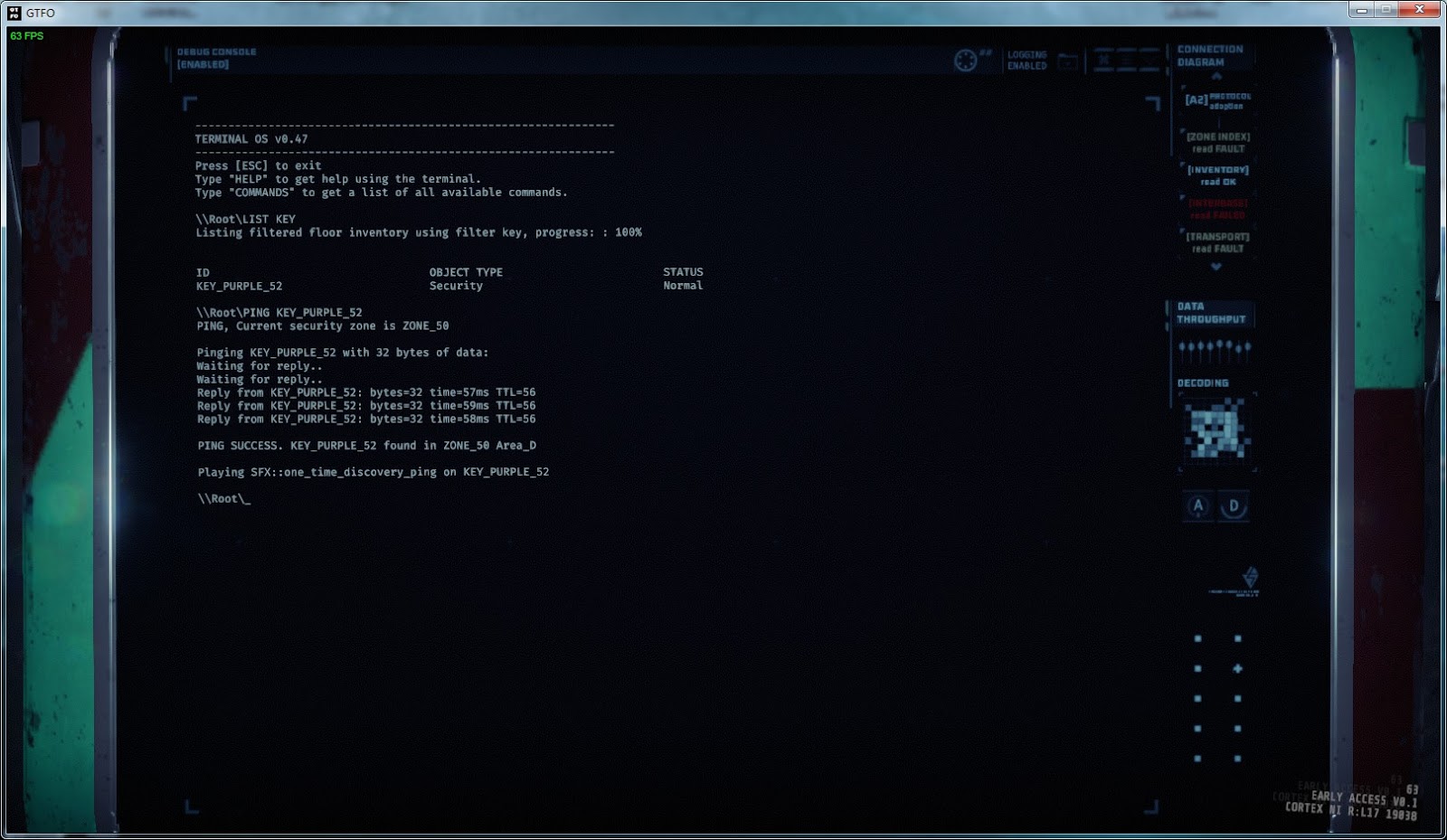Click the GTFO app icon in title bar
This screenshot has height=840, width=1447.
pos(14,13)
